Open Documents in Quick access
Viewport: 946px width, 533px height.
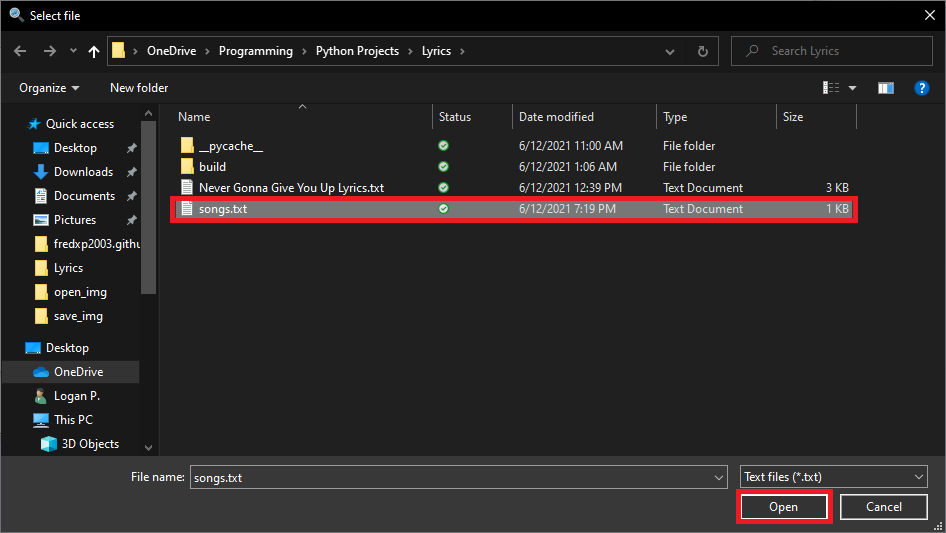[84, 196]
